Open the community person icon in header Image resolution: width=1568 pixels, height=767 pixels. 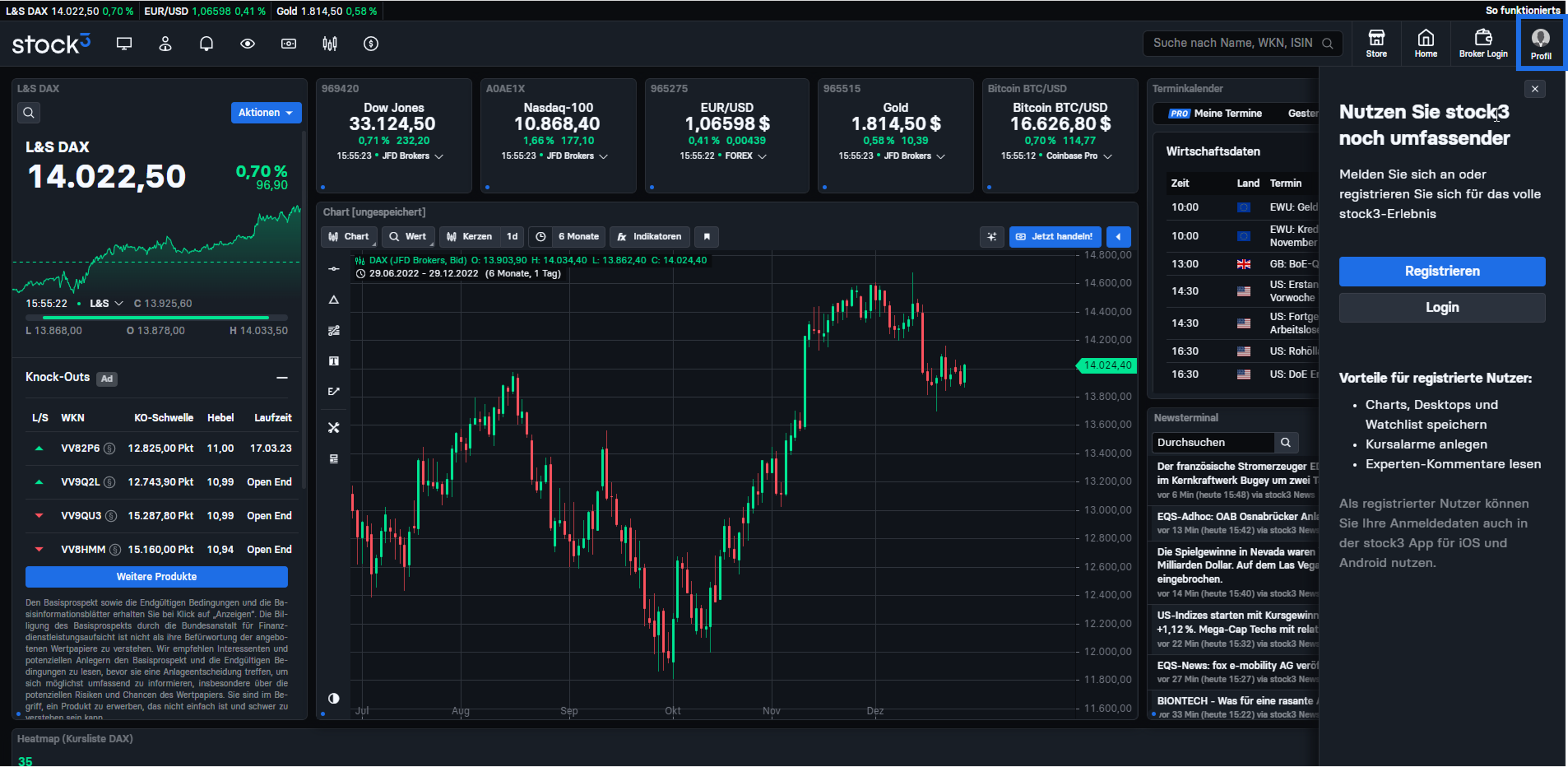click(165, 44)
